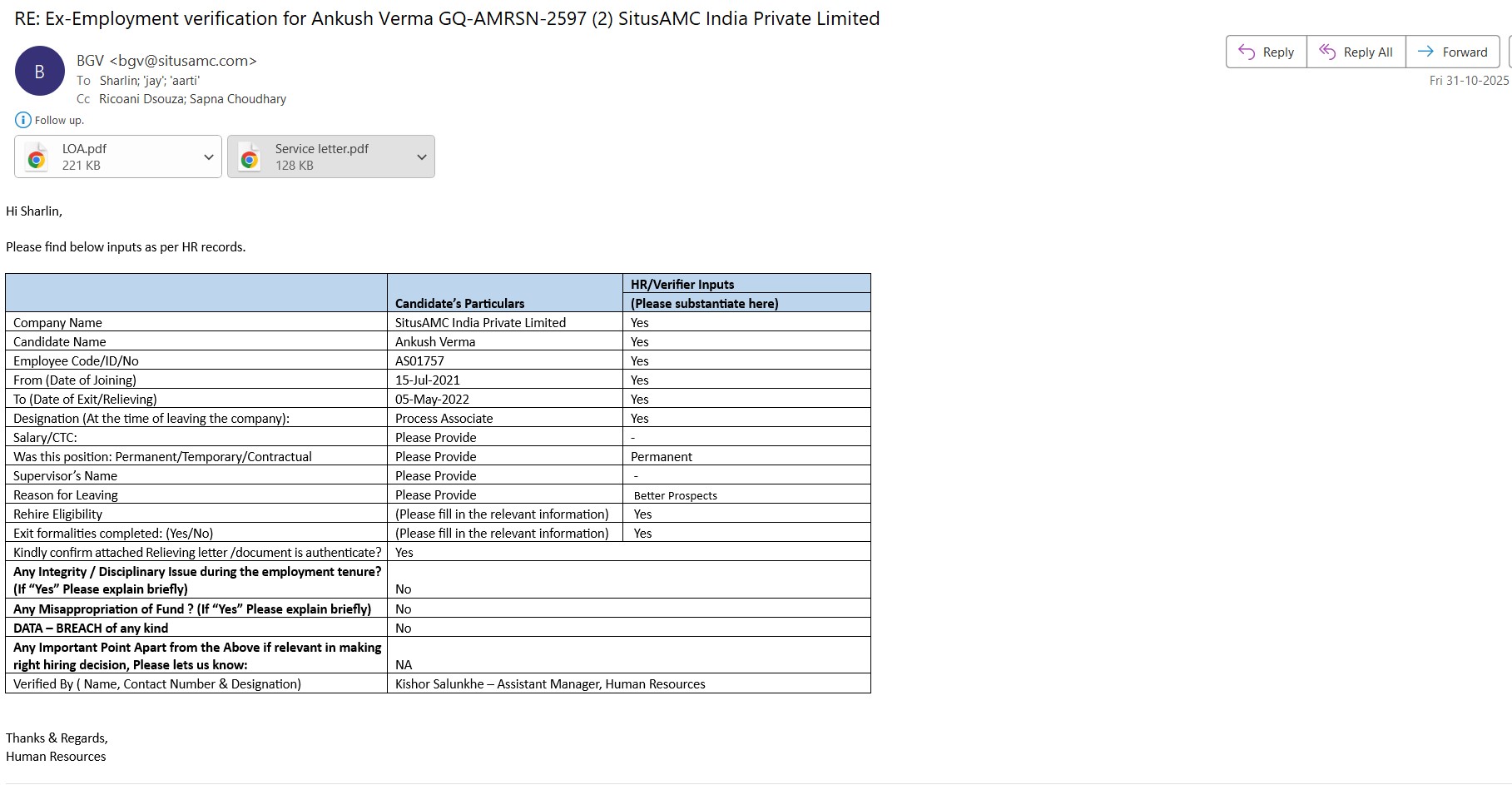1512x785 pixels.
Task: Click the reply arrow icon
Action: click(x=1247, y=52)
